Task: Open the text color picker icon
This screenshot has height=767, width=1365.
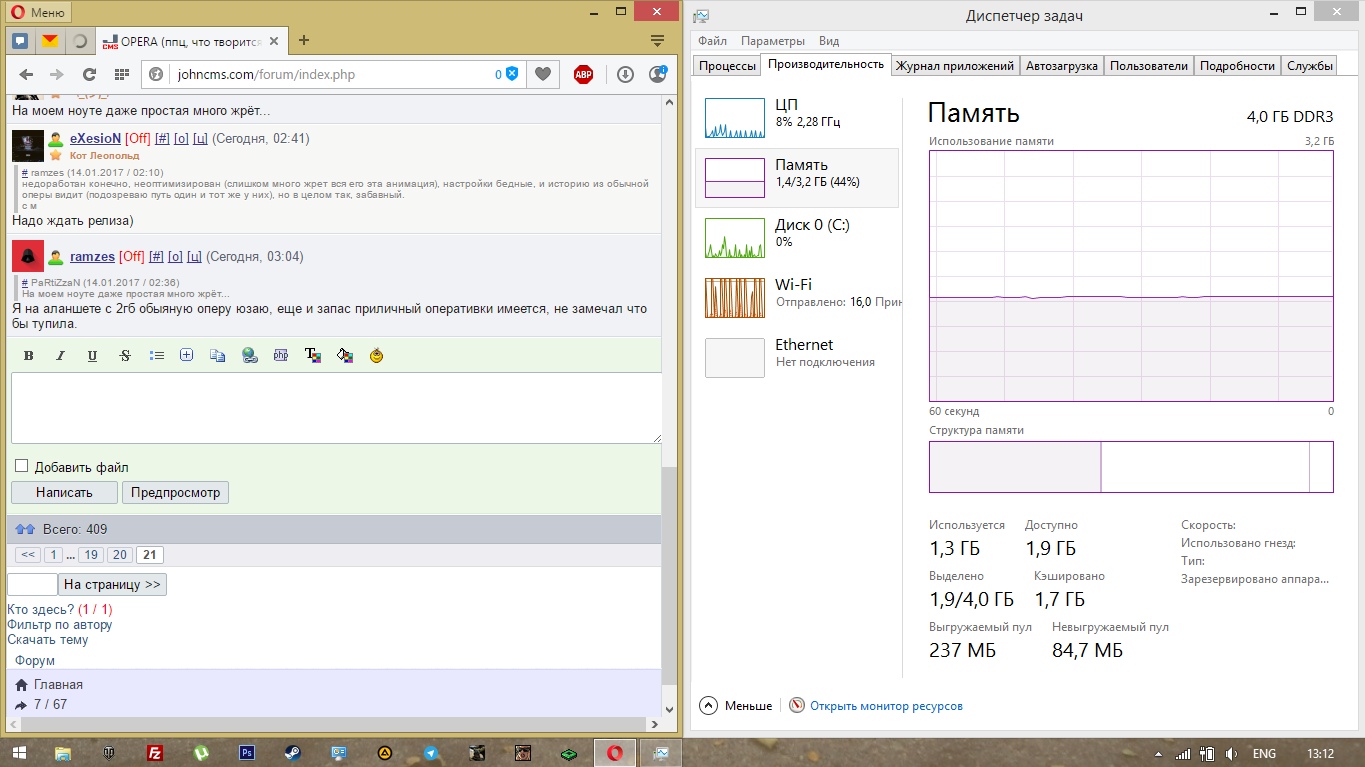Action: coord(313,355)
